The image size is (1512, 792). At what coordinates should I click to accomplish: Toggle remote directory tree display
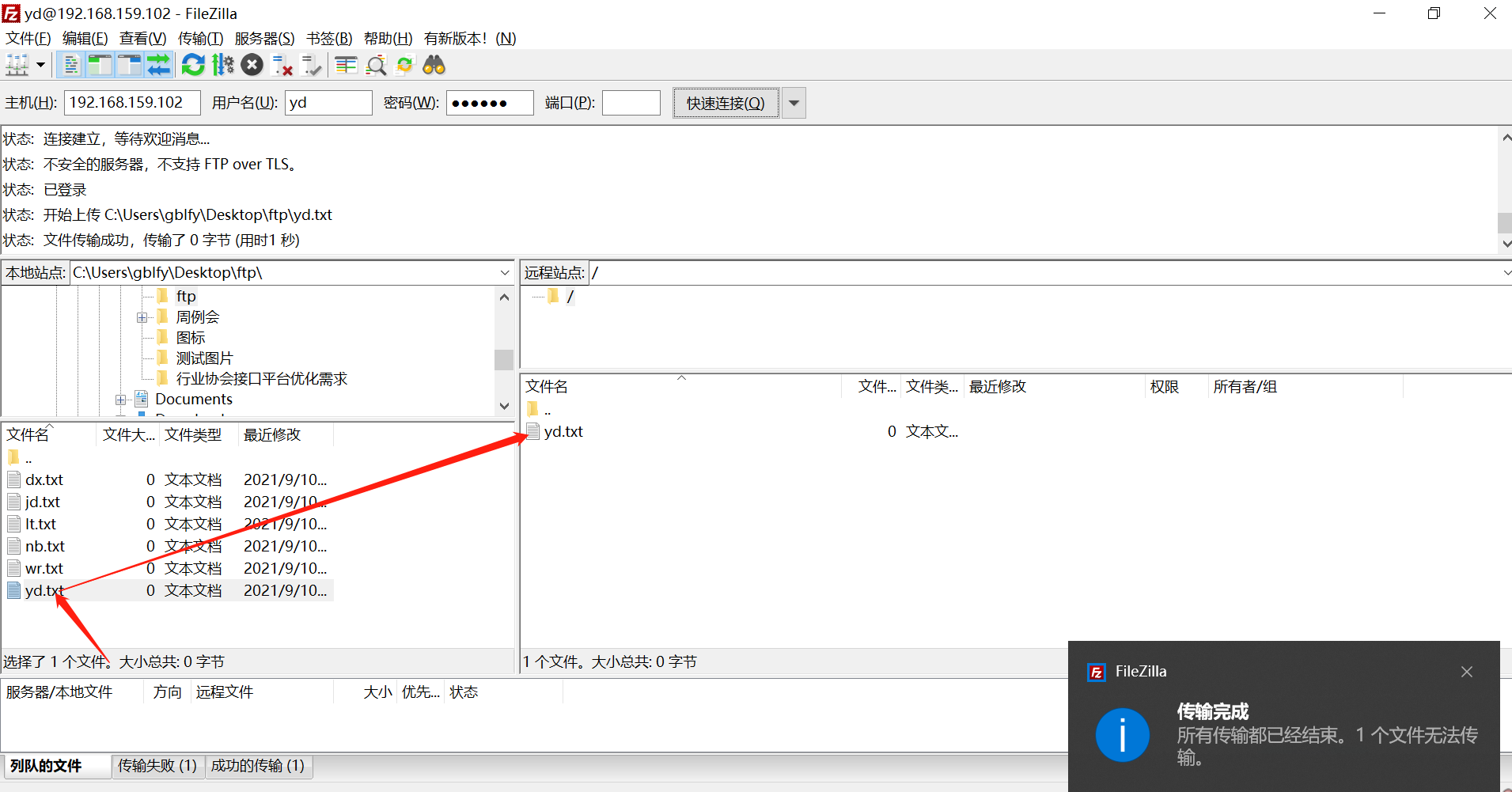129,65
